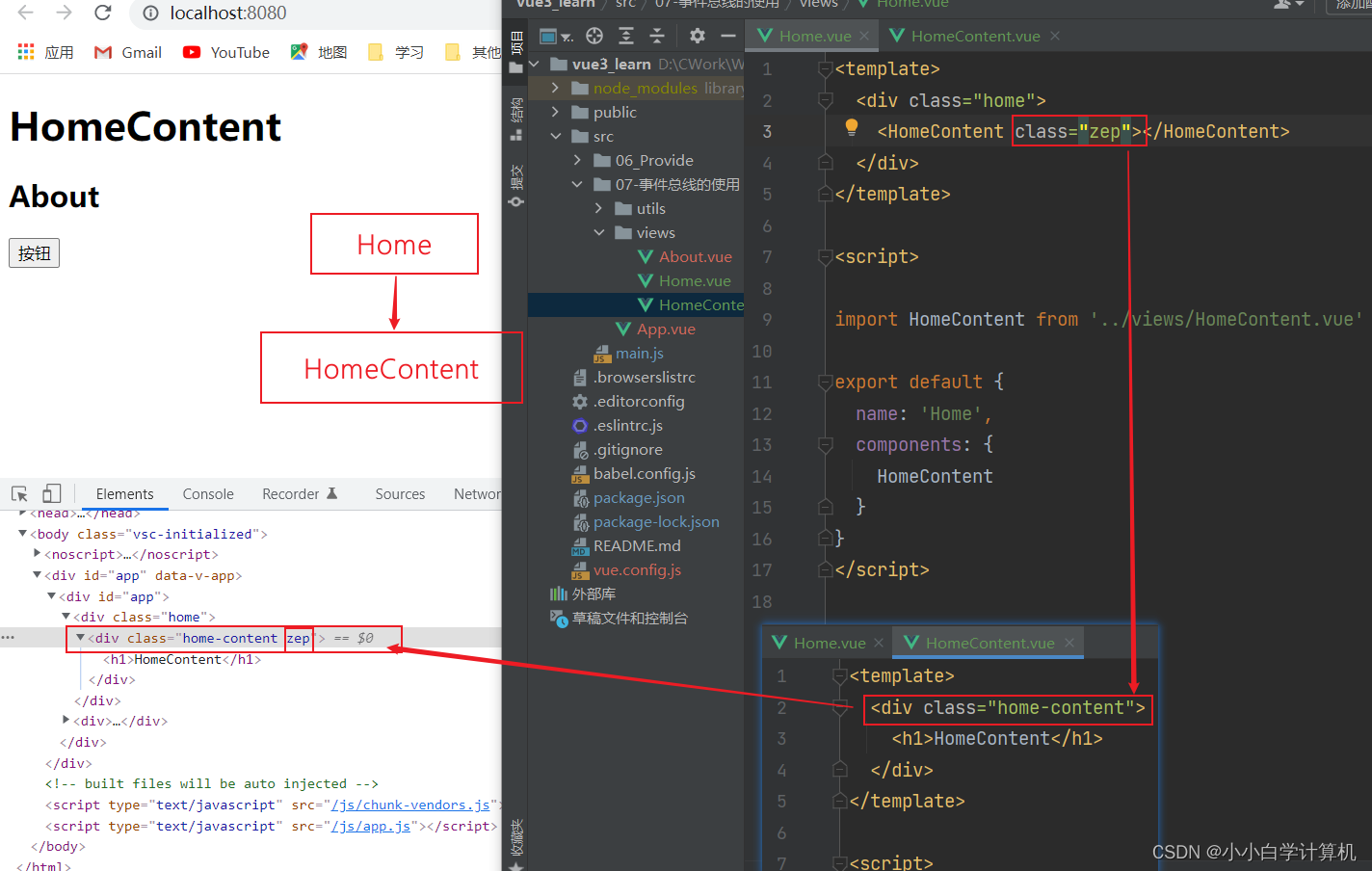The image size is (1372, 871).
Task: Collapse the body element in DevTools
Action: point(22,533)
